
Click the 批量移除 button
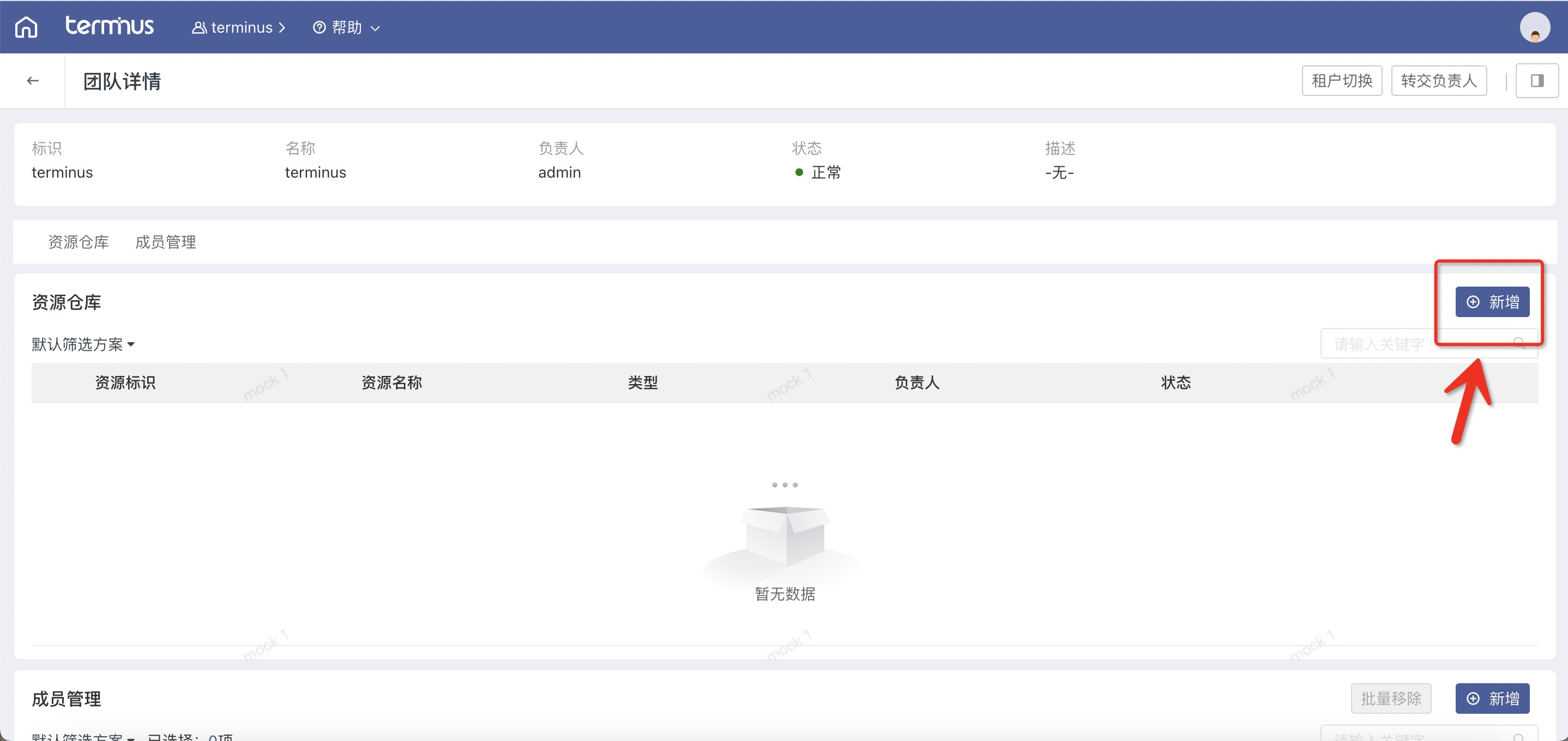(x=1391, y=699)
